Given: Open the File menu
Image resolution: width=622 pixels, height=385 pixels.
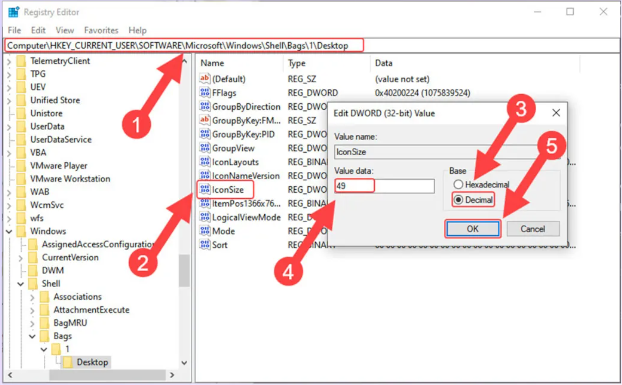Looking at the screenshot, I should (14, 30).
